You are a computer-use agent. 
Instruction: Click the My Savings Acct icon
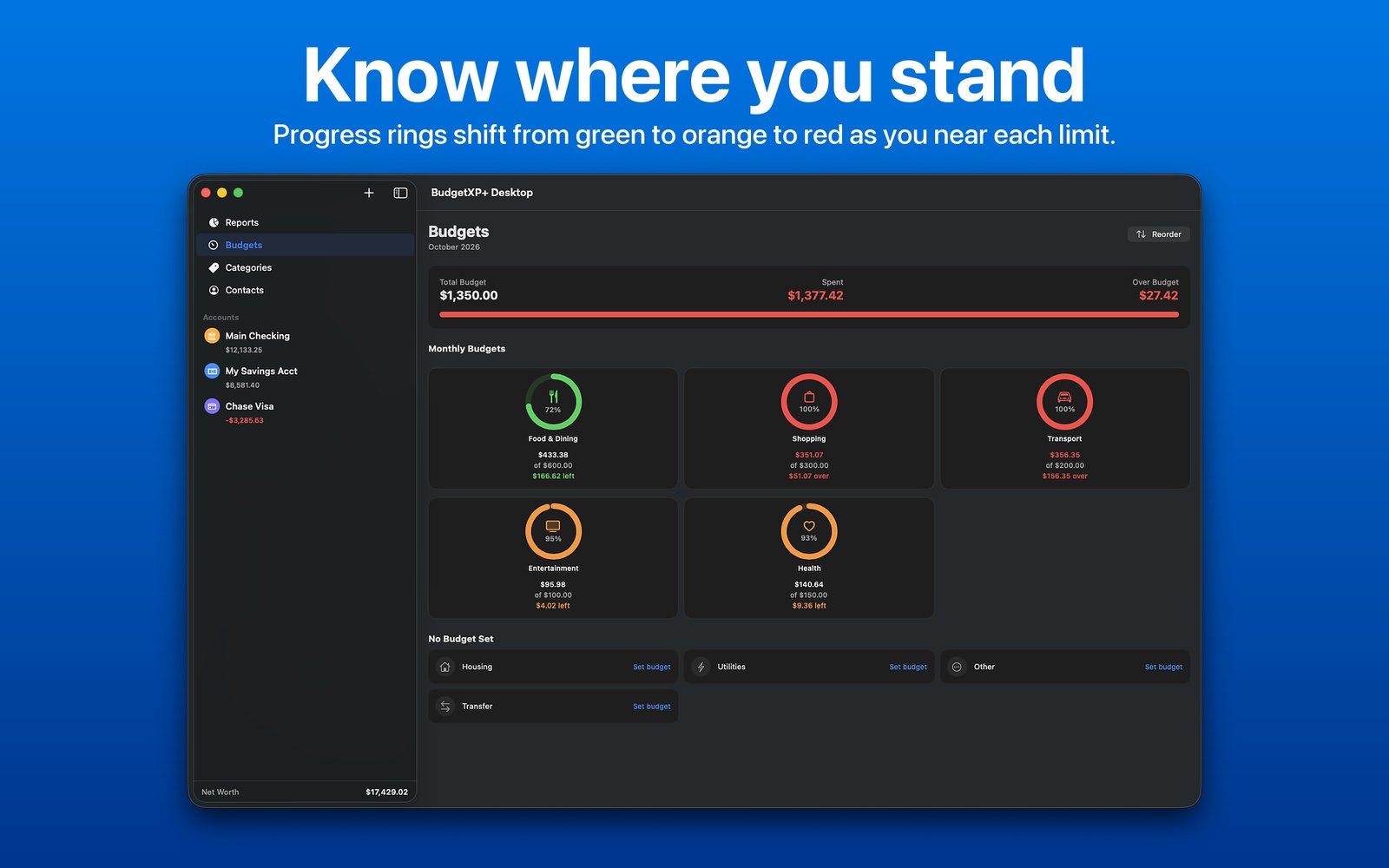click(212, 372)
